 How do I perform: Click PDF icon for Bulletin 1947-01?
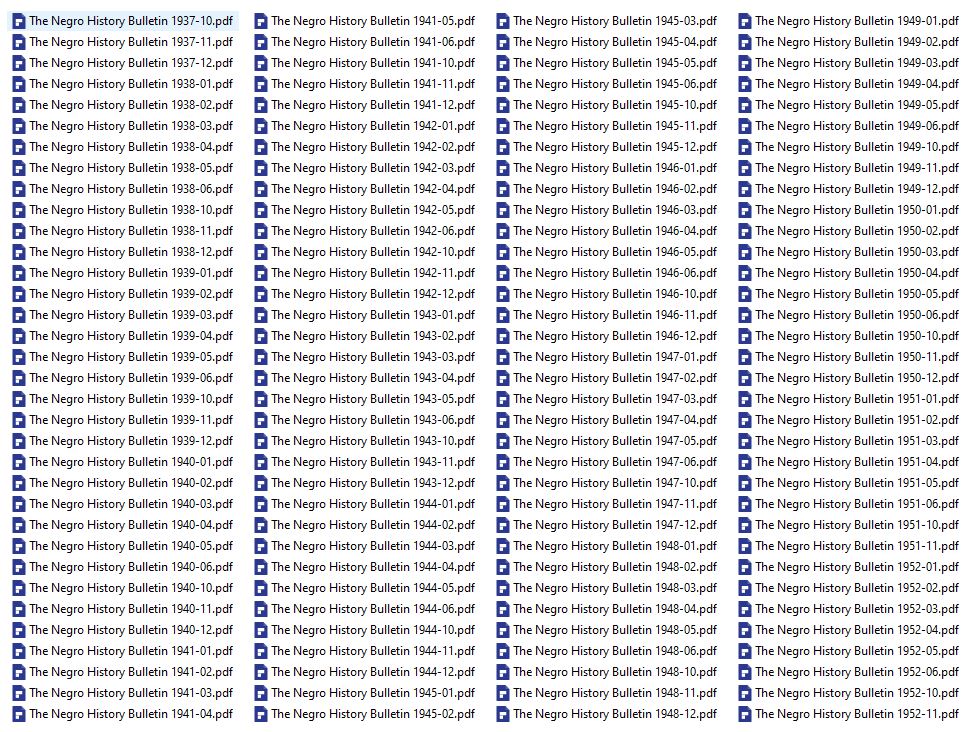(502, 357)
